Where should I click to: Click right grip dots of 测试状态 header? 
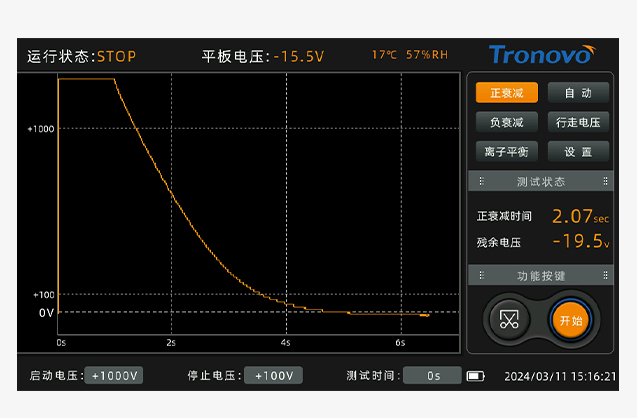[605, 181]
